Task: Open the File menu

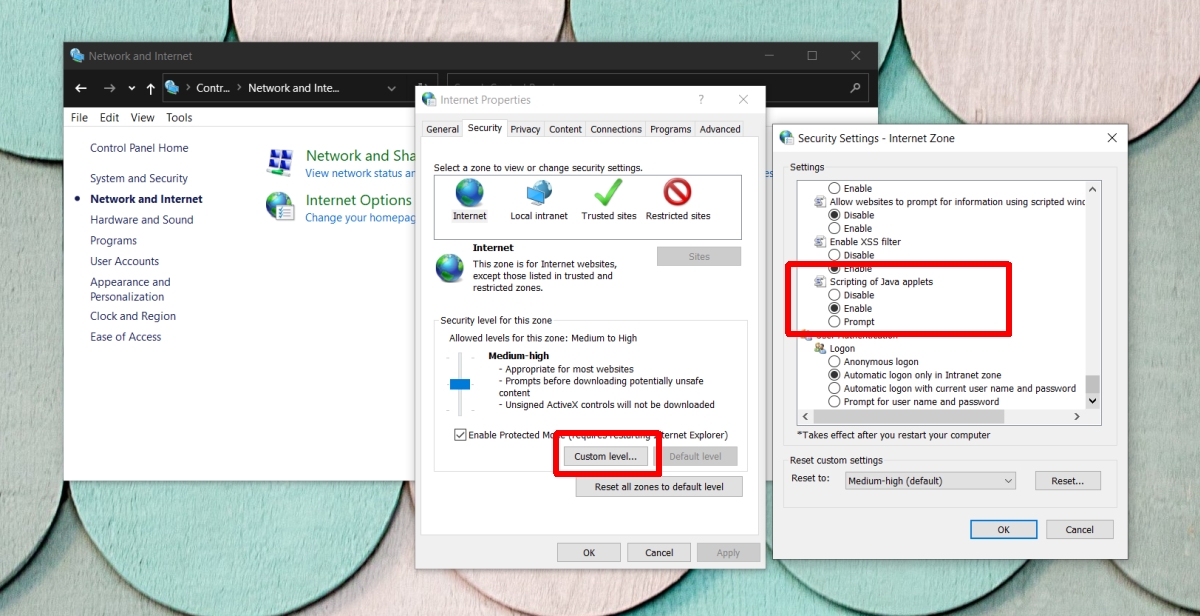Action: point(79,117)
